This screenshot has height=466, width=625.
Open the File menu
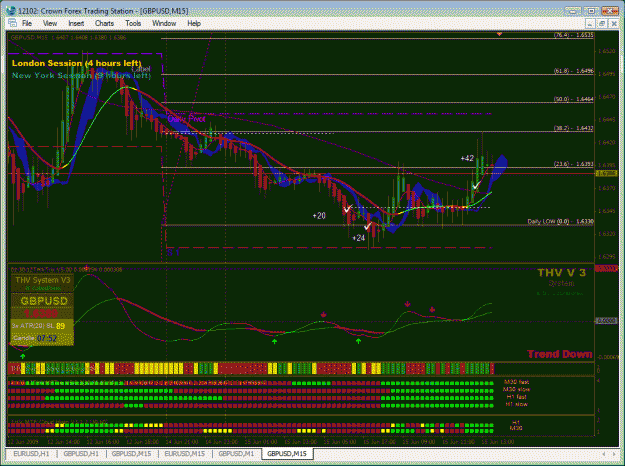point(27,24)
